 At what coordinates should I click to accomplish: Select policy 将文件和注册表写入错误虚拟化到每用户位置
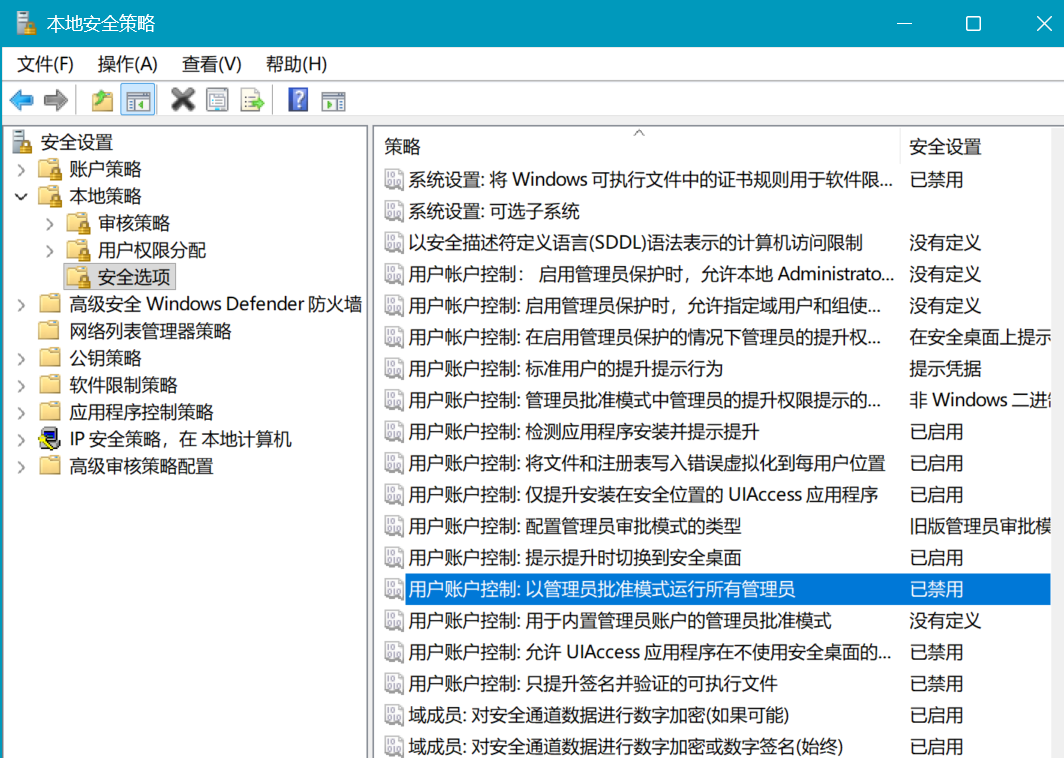pyautogui.click(x=647, y=463)
